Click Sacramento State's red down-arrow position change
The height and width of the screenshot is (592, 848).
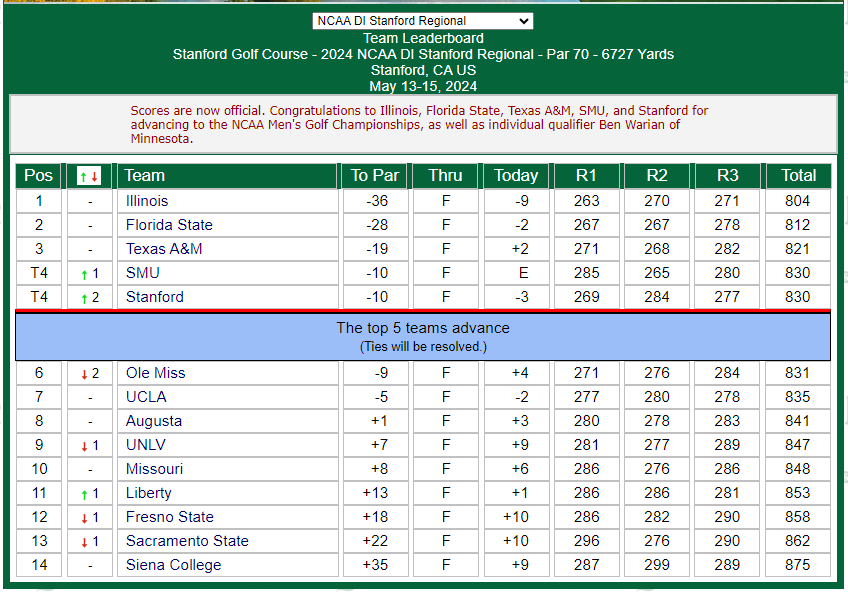[x=84, y=542]
